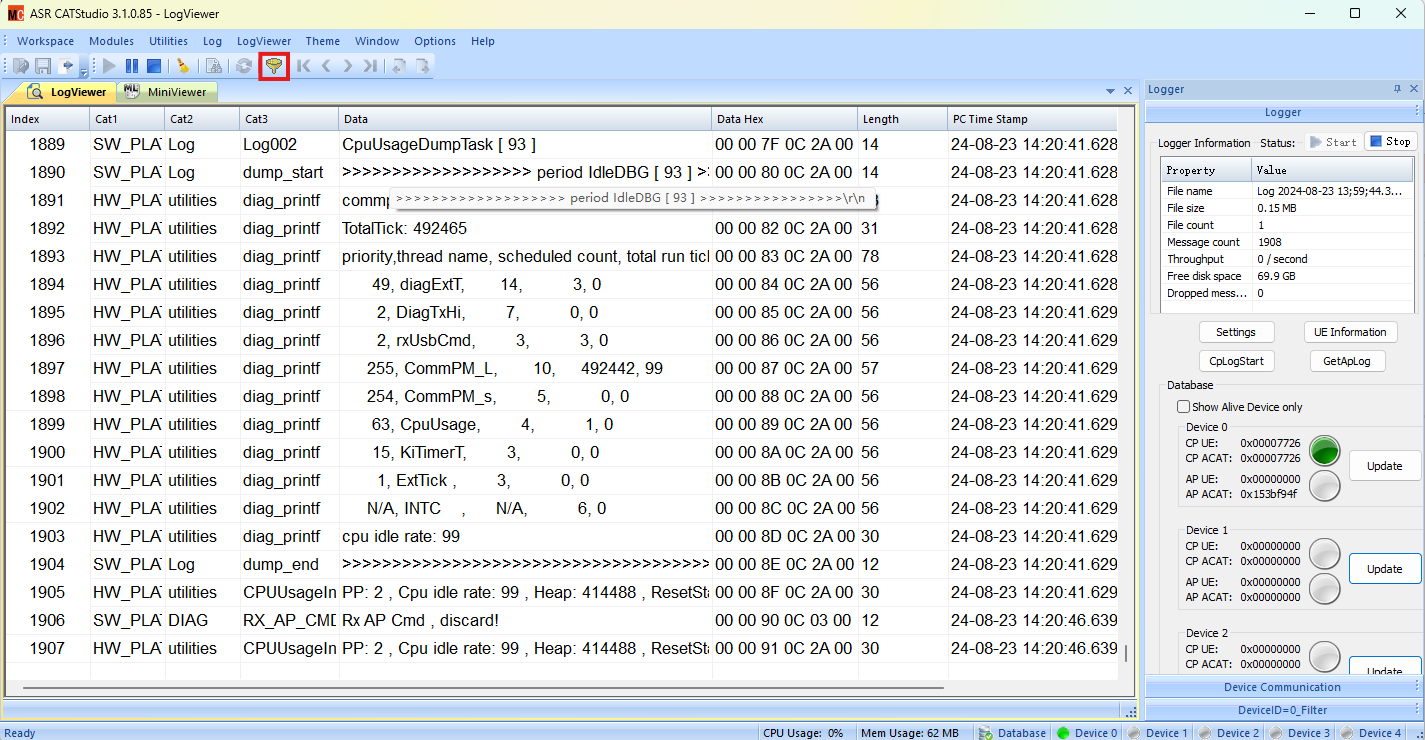Screen dimensions: 1425x740
Task: Expand the DeviceID=0_Filter pane
Action: click(x=1281, y=710)
